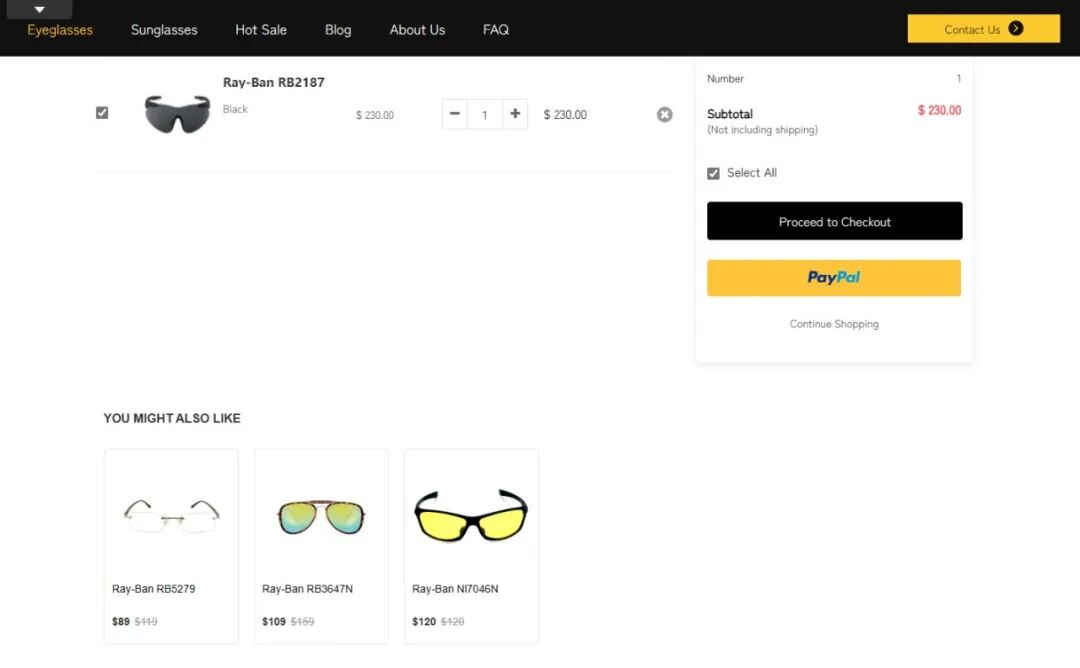Remove Ray-Ban RB2187 from cart
The height and width of the screenshot is (668, 1080).
tap(664, 115)
